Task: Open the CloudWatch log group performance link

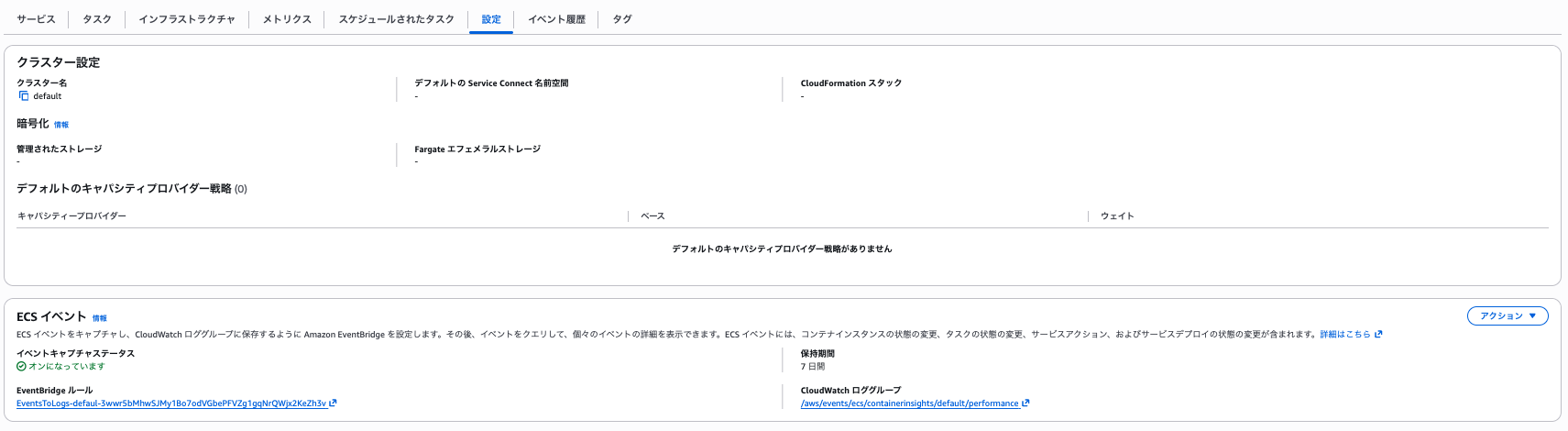Action: click(x=909, y=403)
